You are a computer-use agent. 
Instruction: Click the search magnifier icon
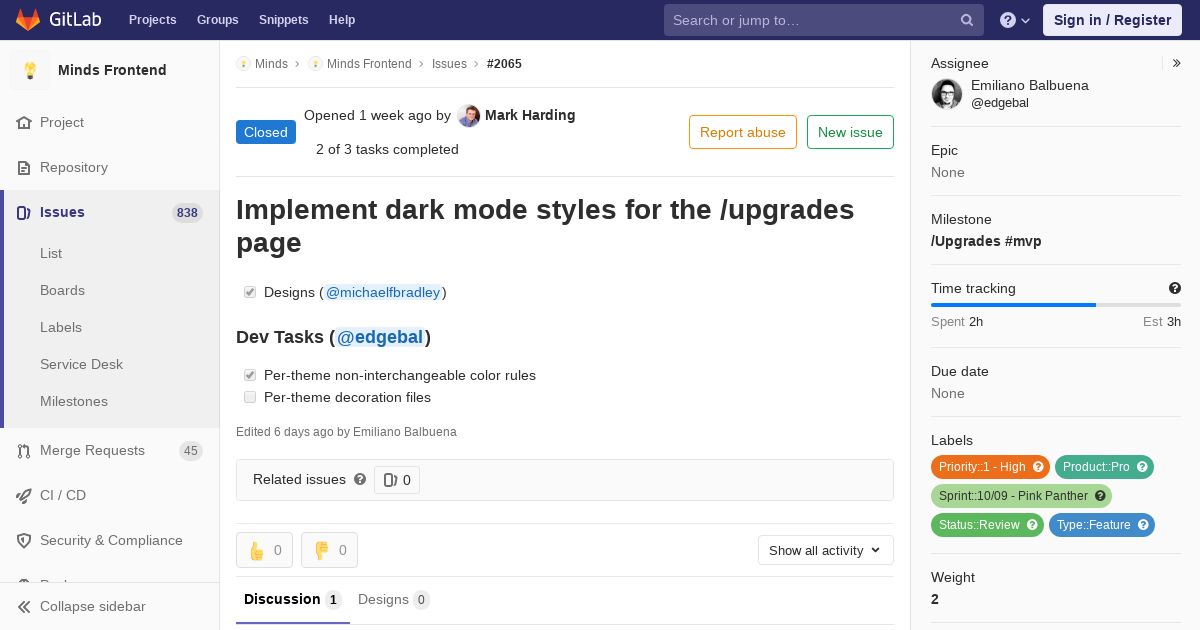tap(967, 20)
